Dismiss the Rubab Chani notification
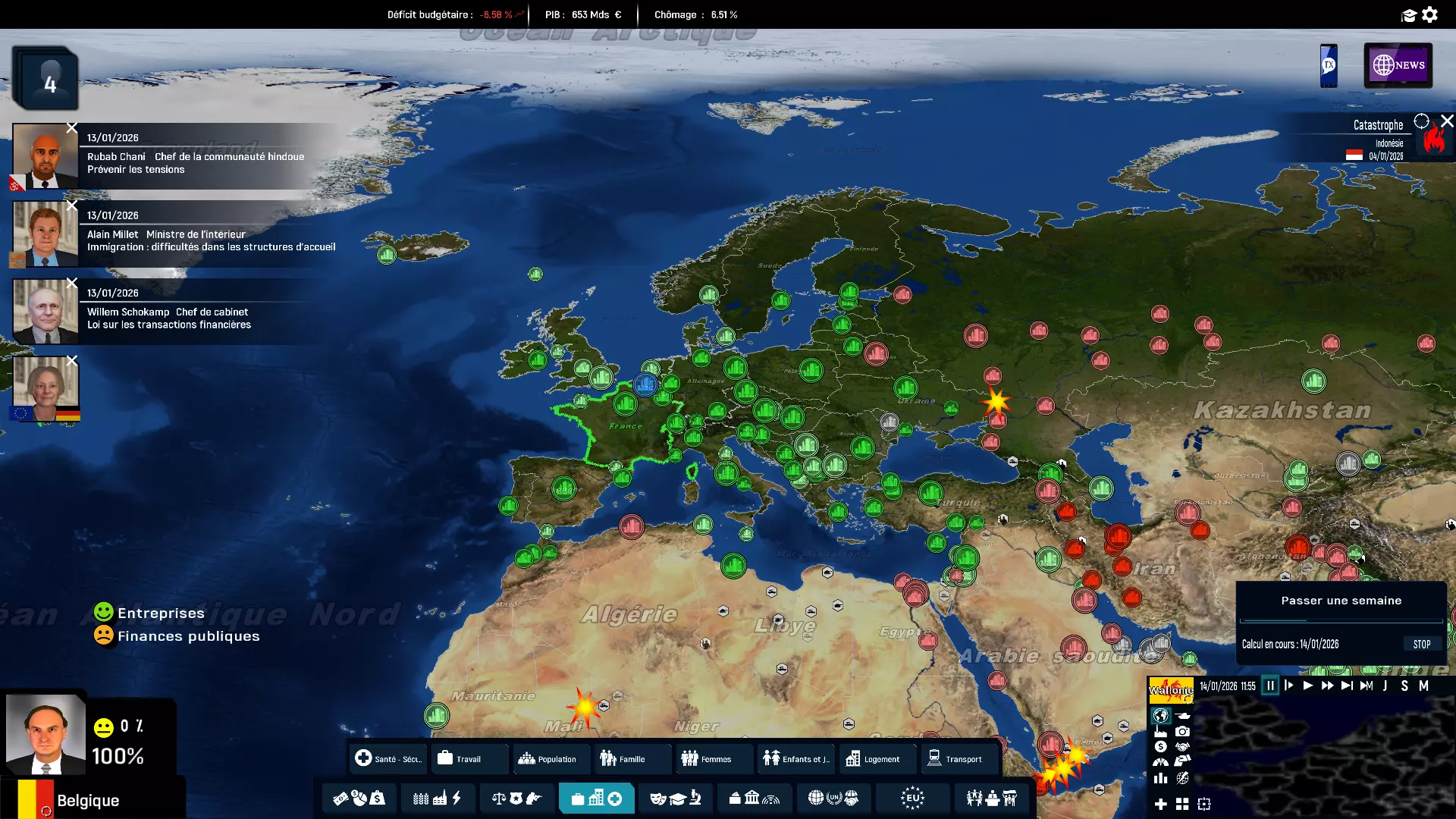 [72, 128]
